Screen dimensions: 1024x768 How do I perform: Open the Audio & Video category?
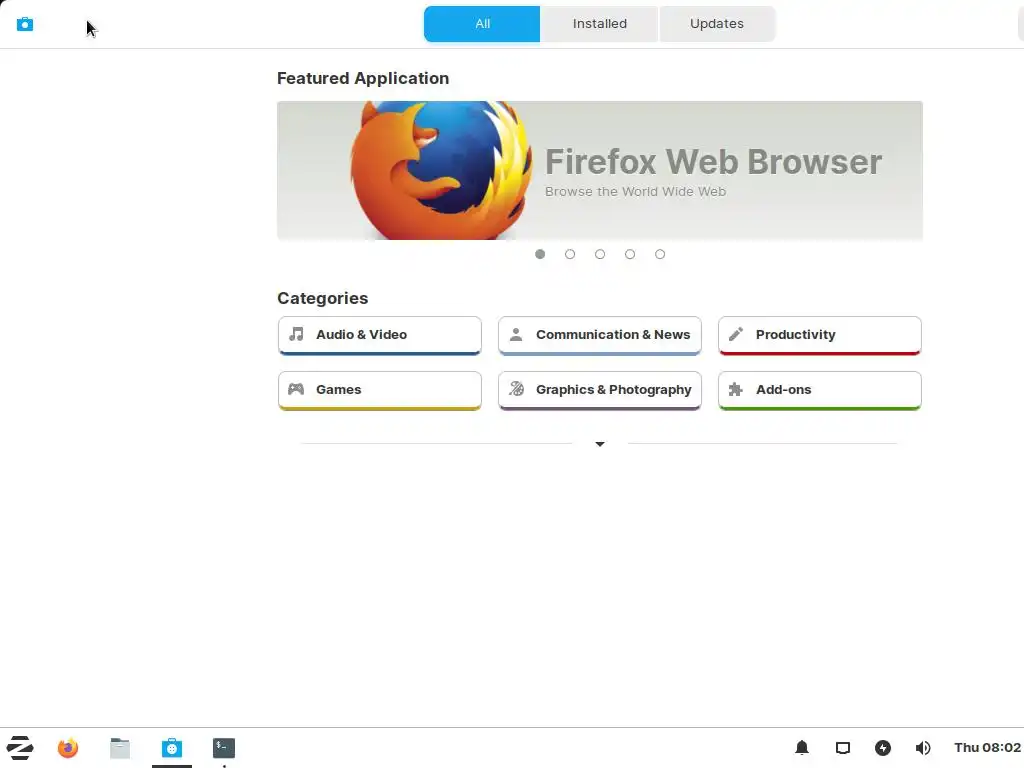point(379,335)
